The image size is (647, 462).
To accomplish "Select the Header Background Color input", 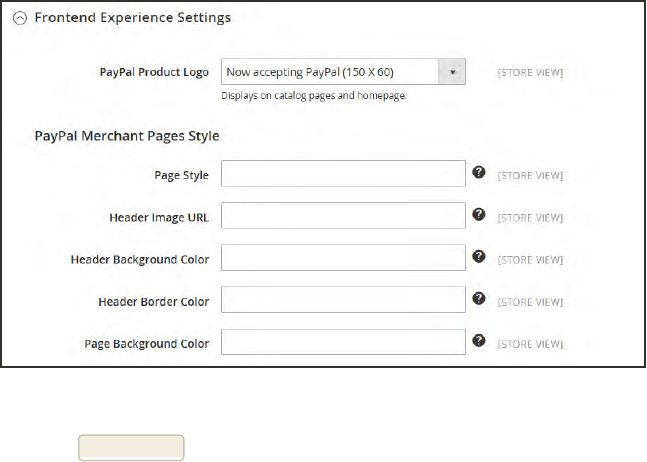I will pyautogui.click(x=343, y=258).
